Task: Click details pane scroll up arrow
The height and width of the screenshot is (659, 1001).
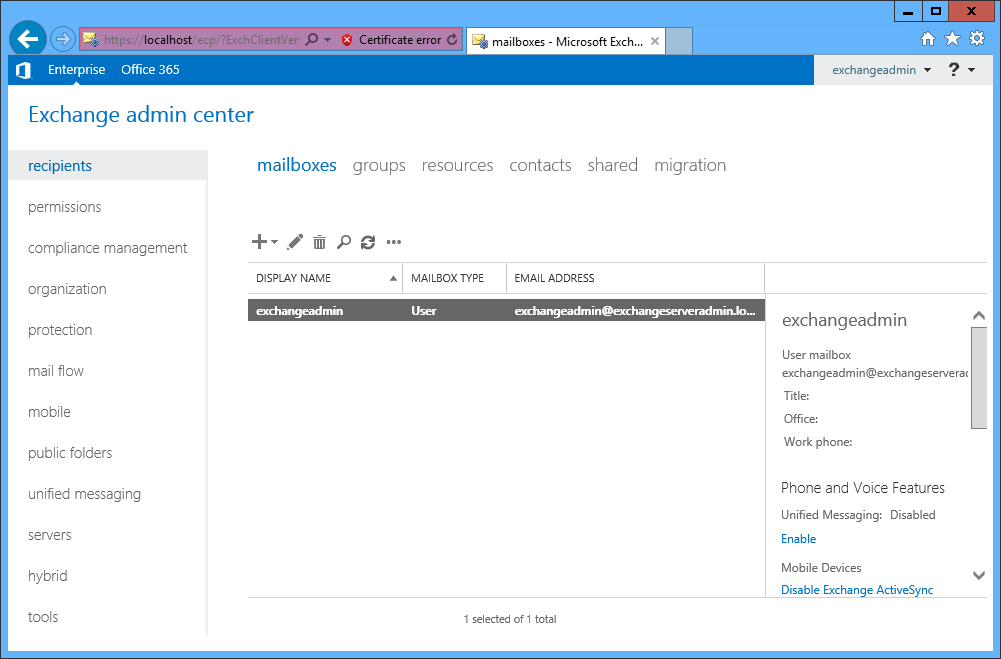Action: pyautogui.click(x=979, y=315)
